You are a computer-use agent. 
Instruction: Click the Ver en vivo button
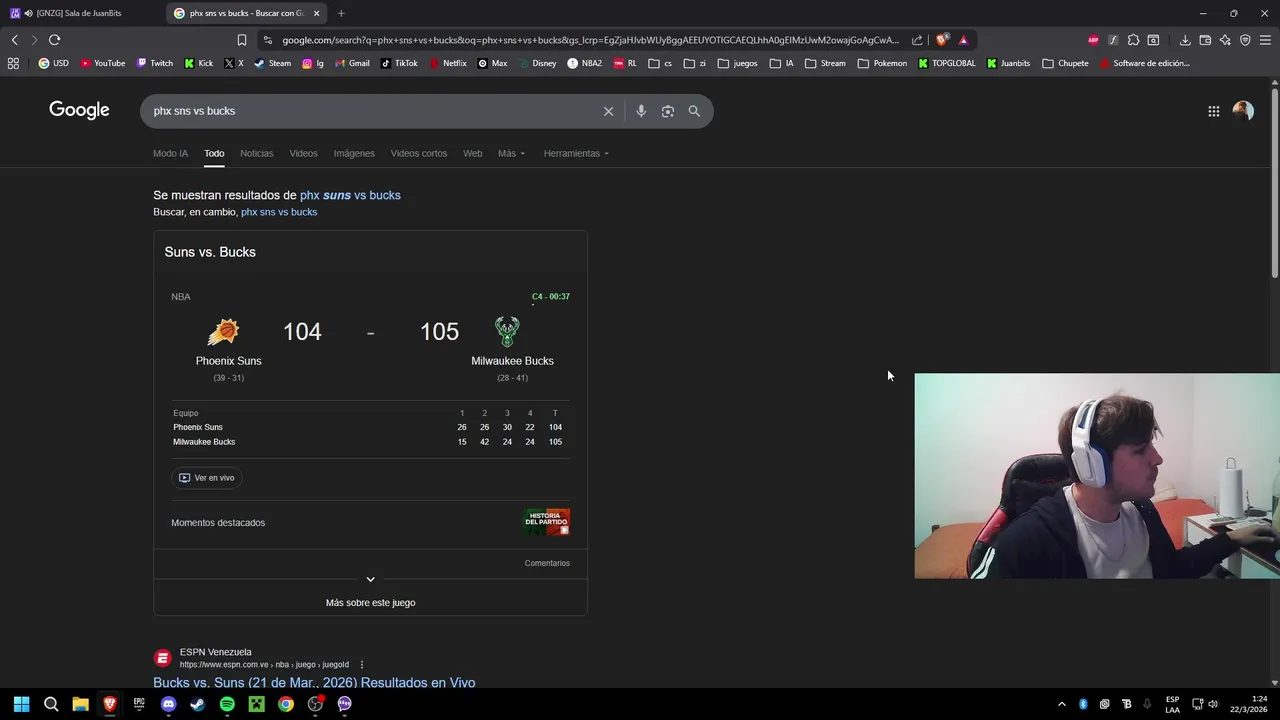pos(206,478)
